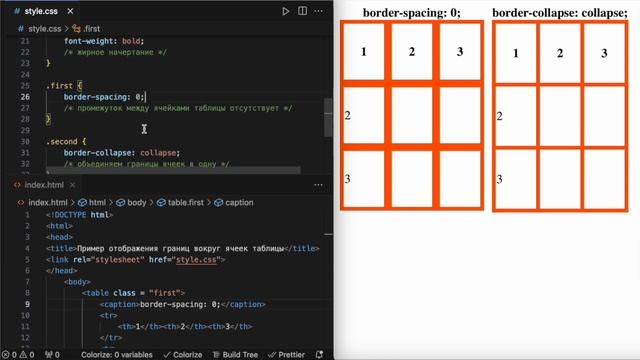Screen dimensions: 640x360
Task: Switch to the style.css tab
Action: pos(41,11)
